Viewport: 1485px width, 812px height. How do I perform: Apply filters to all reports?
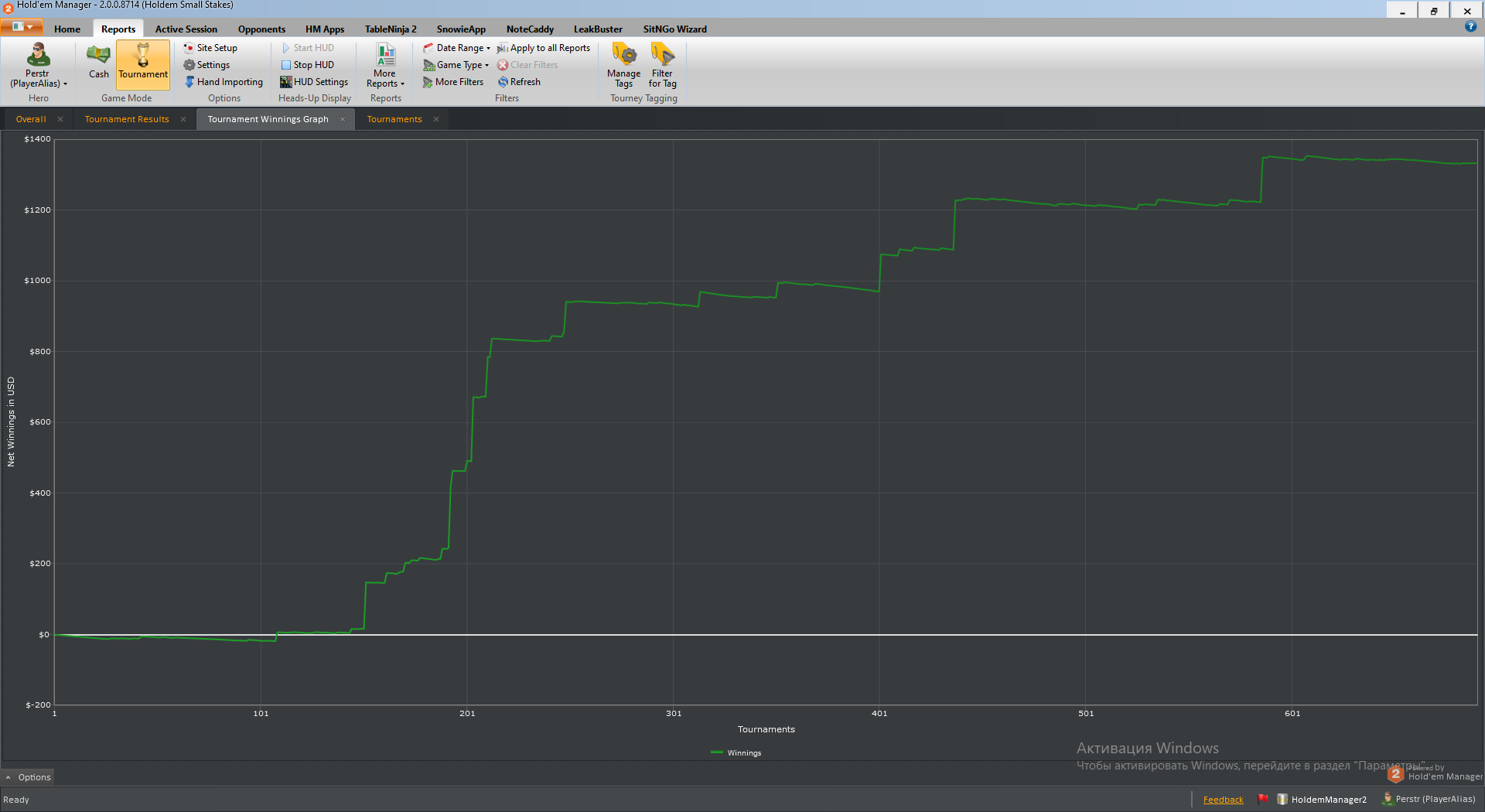[544, 48]
